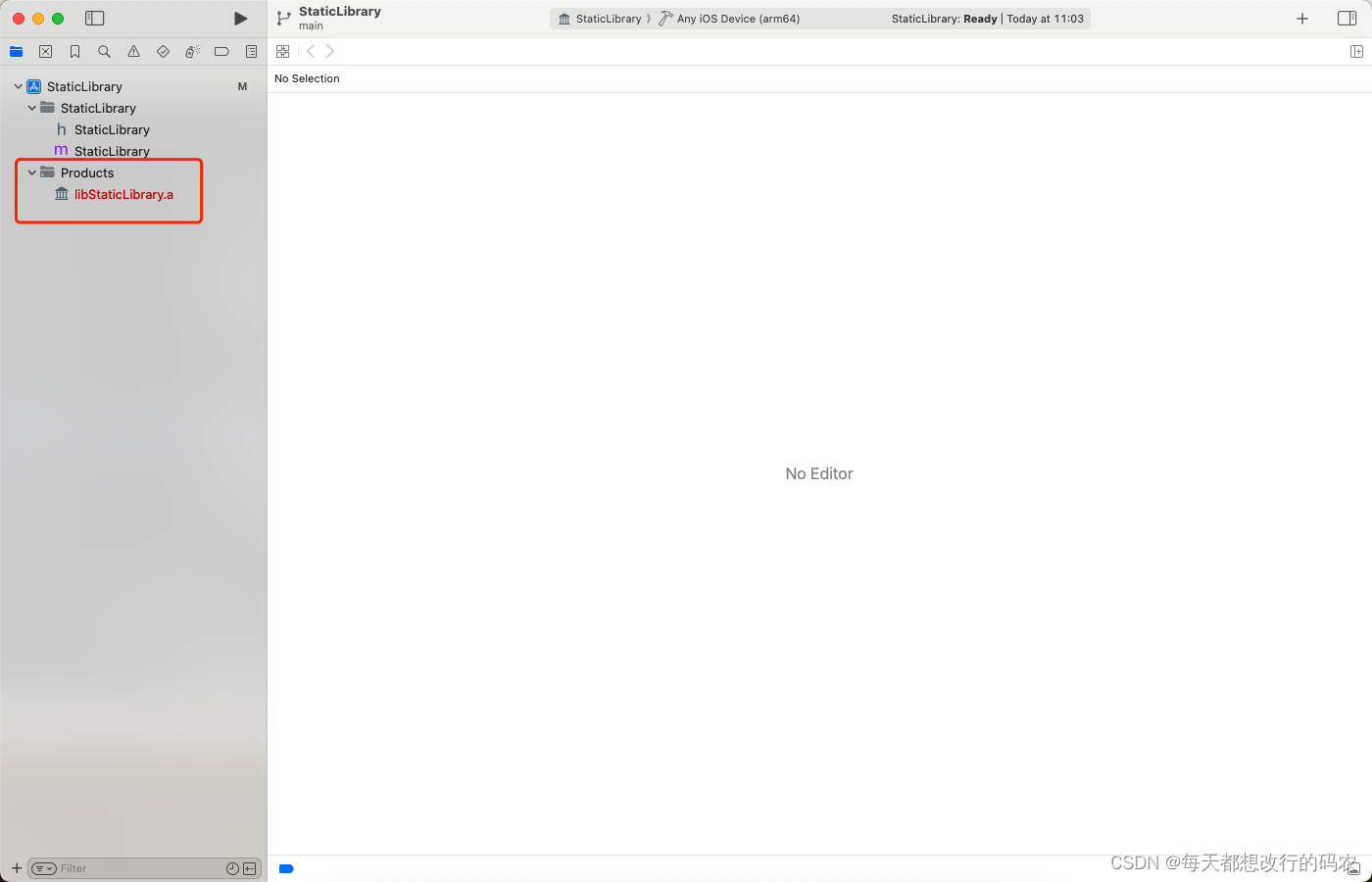Collapse the StaticLibrary project root
Viewport: 1372px width, 882px height.
pyautogui.click(x=18, y=86)
